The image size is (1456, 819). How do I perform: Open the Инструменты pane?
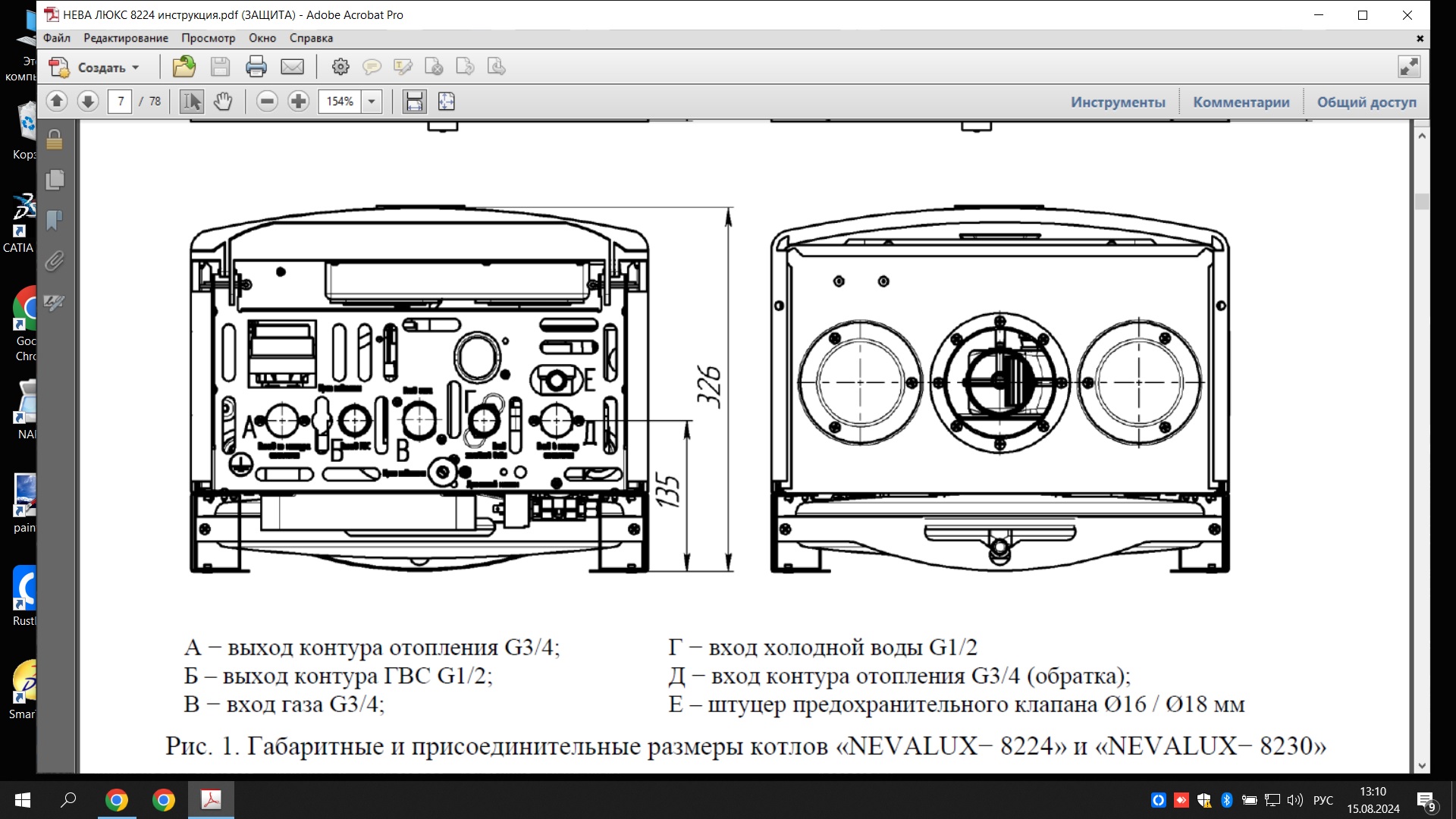[x=1117, y=102]
